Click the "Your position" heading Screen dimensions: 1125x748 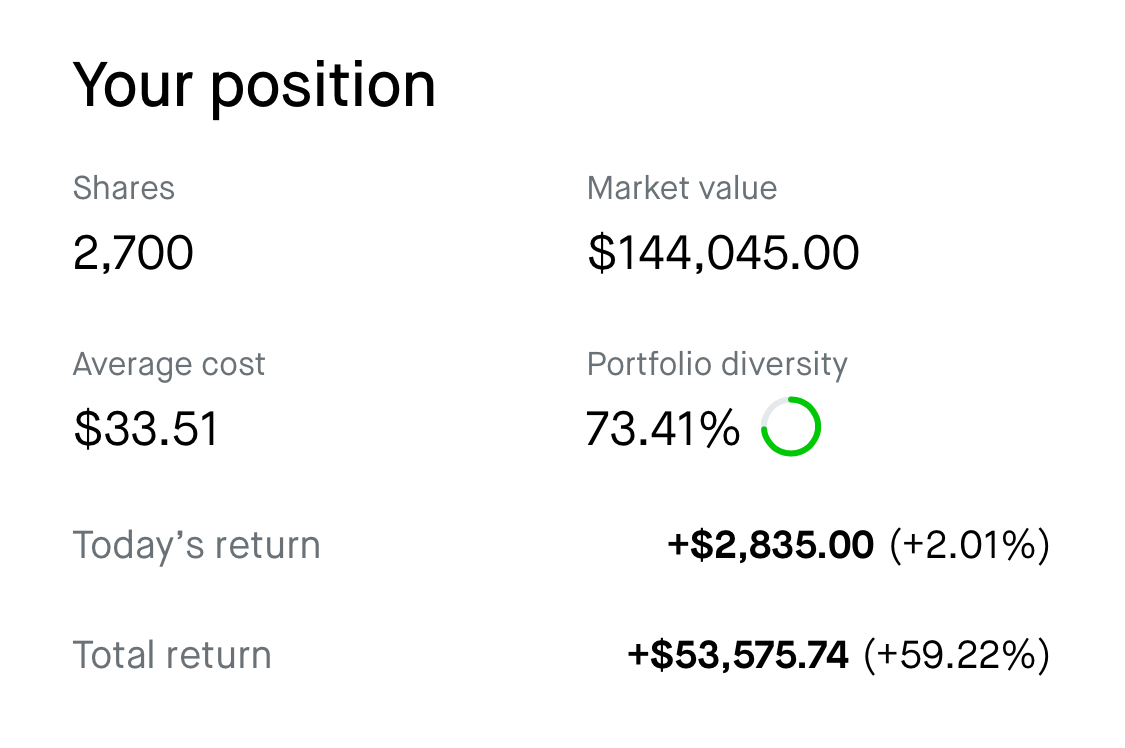[254, 86]
